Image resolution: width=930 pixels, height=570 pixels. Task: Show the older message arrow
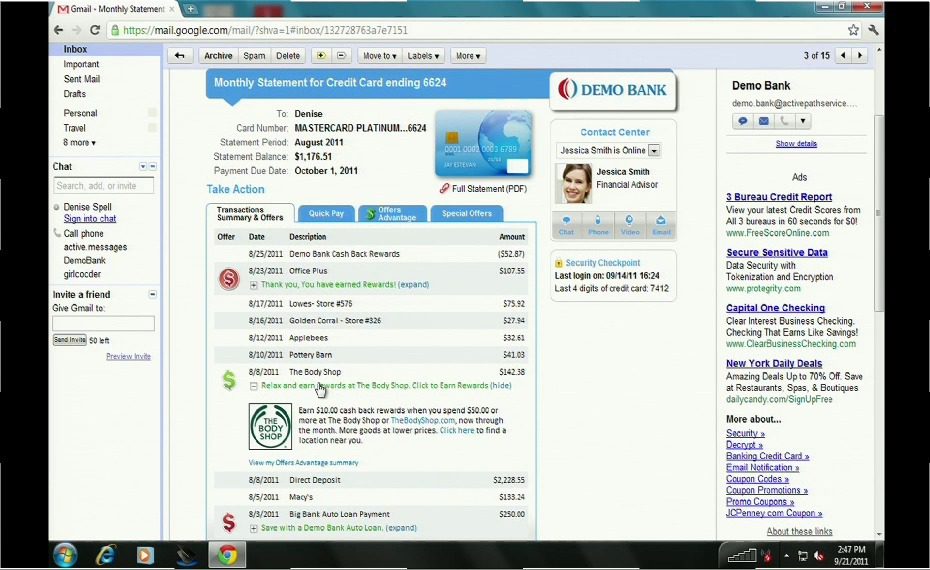click(x=859, y=56)
